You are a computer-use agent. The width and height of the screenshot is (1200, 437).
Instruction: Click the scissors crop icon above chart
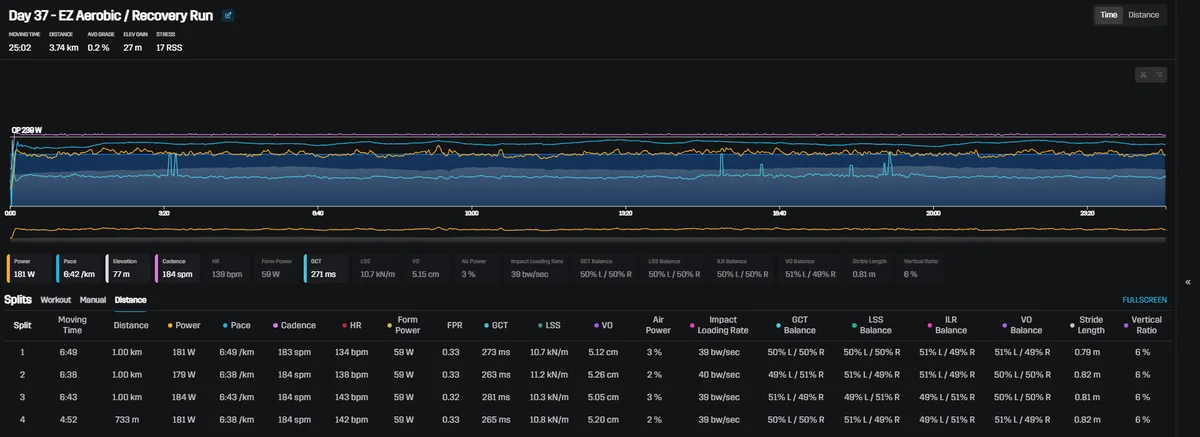[1144, 74]
